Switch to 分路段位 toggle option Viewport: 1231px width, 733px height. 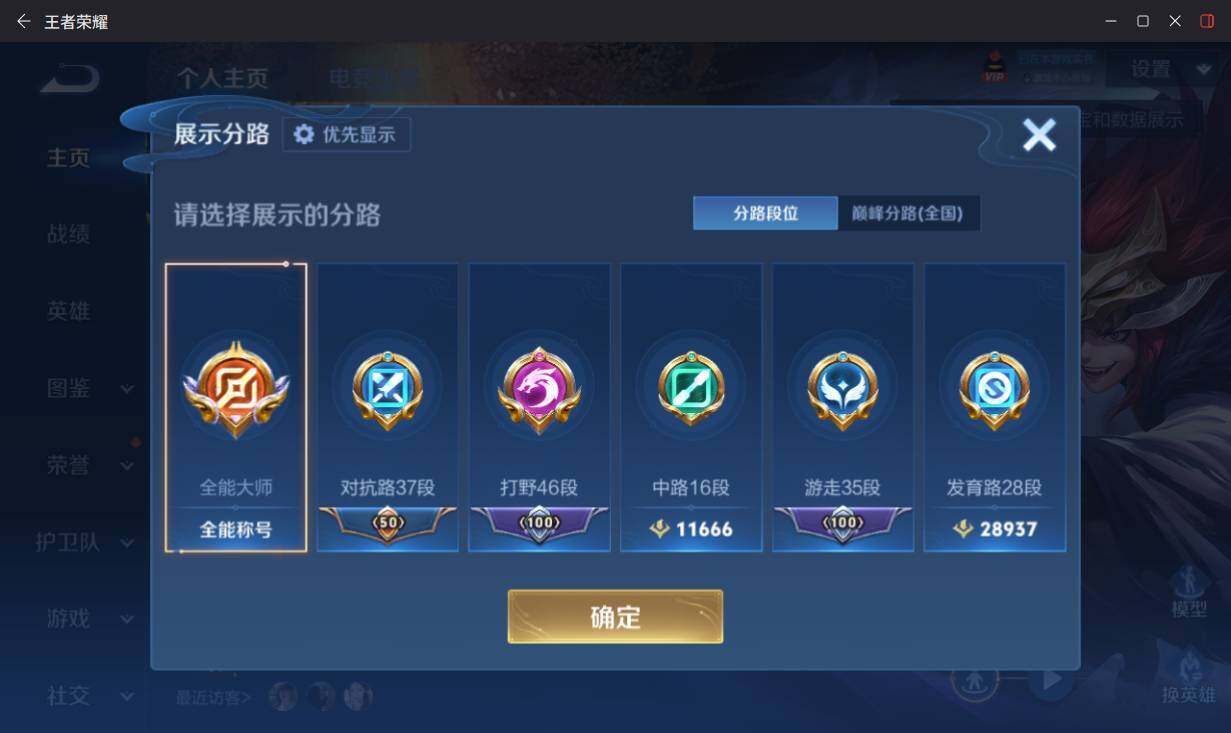[x=765, y=213]
